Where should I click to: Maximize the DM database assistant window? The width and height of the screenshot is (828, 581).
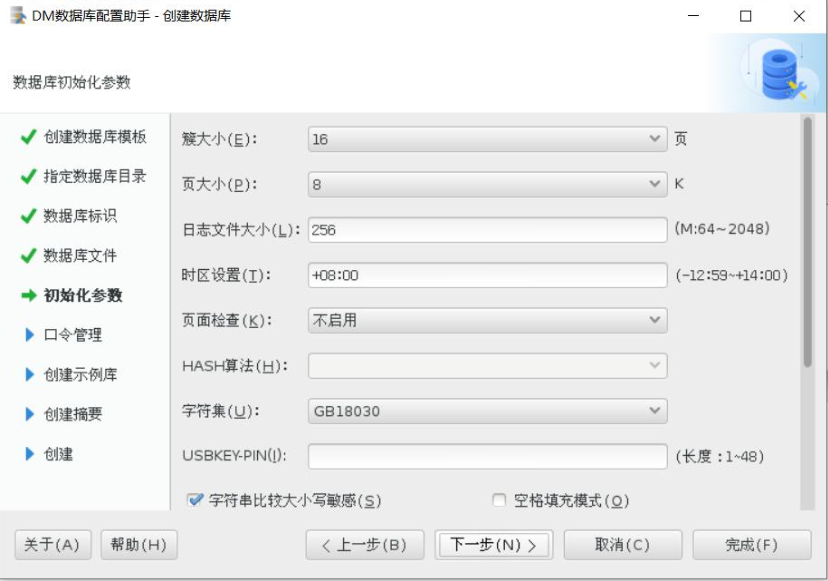click(746, 16)
